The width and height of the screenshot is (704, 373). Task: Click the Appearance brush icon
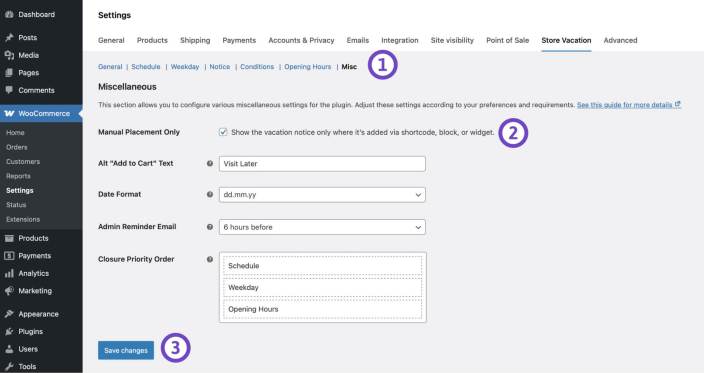9,314
